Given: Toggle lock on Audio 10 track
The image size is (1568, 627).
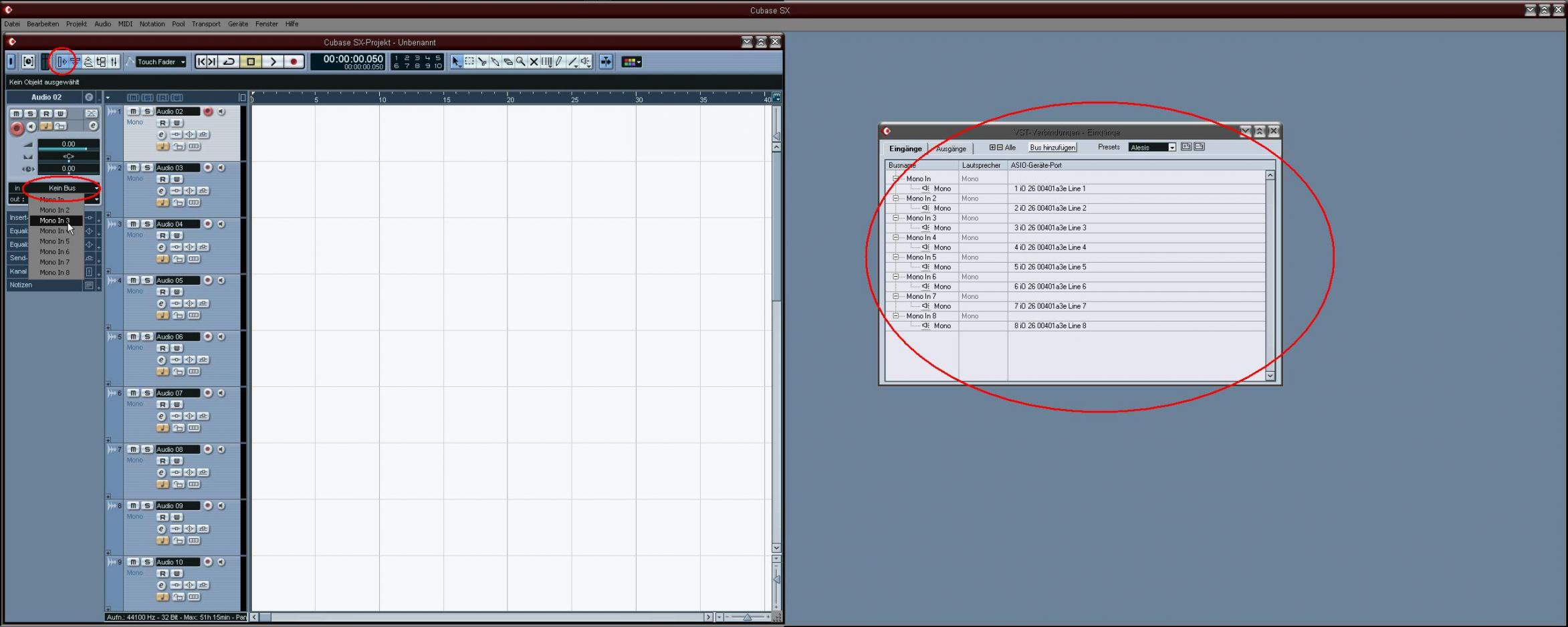Looking at the screenshot, I should click(179, 596).
